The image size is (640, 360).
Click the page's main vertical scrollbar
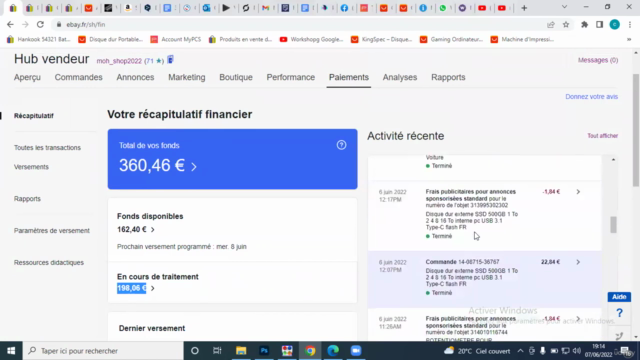[x=636, y=131]
